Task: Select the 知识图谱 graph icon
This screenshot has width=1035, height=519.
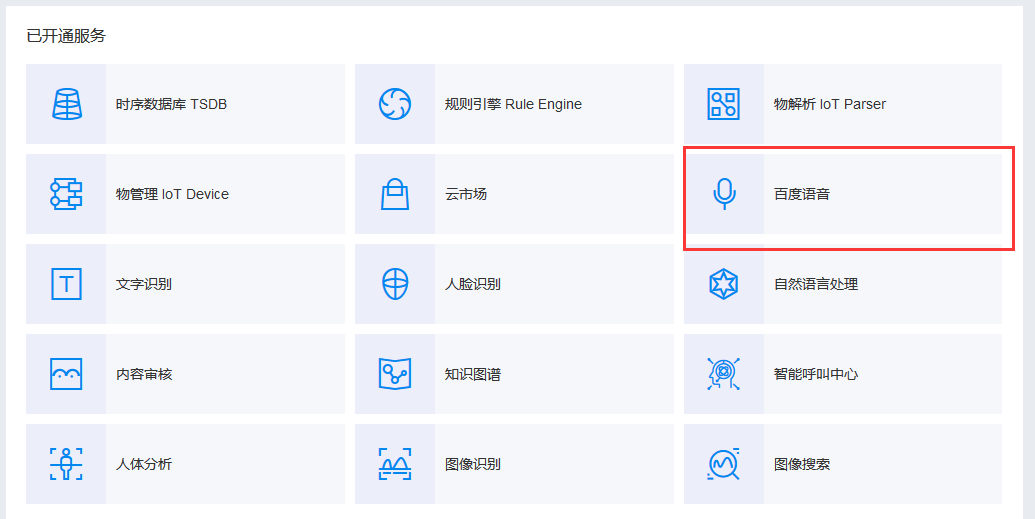Action: [395, 374]
